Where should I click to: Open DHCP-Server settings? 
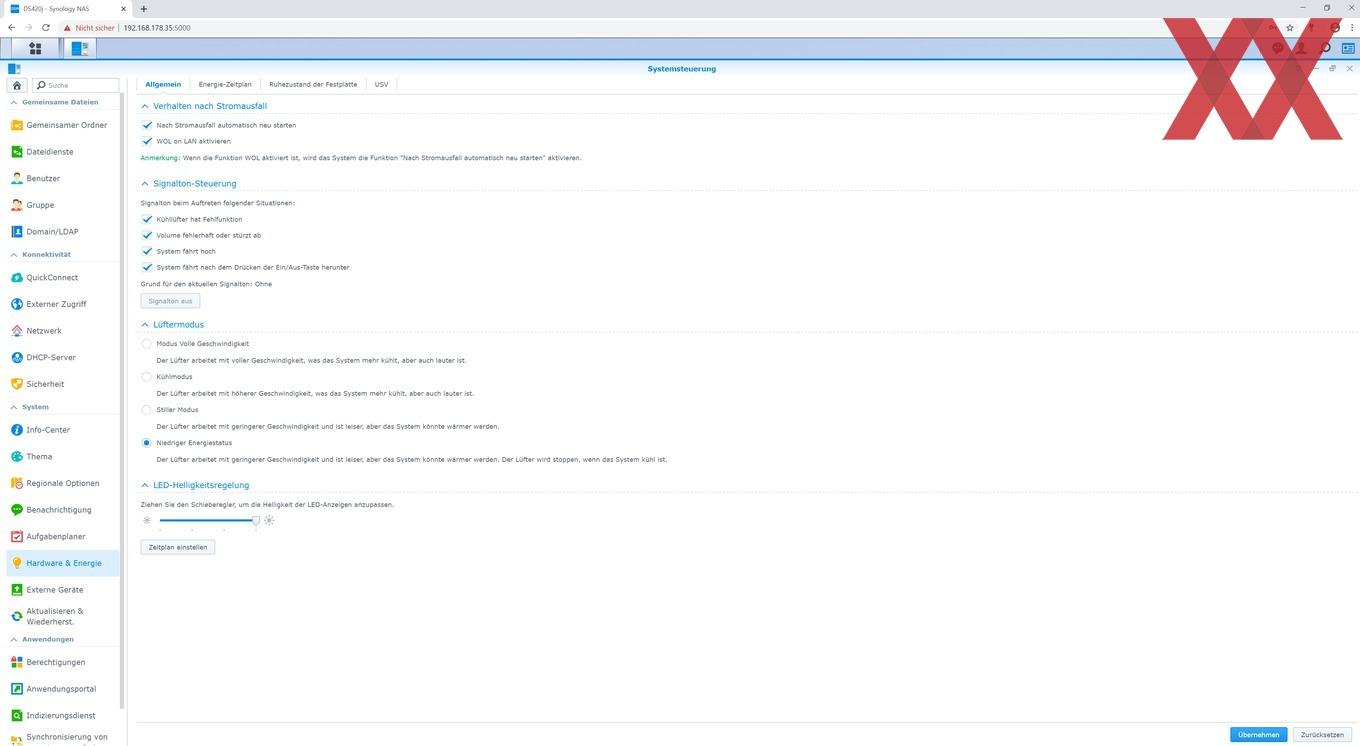pyautogui.click(x=62, y=357)
